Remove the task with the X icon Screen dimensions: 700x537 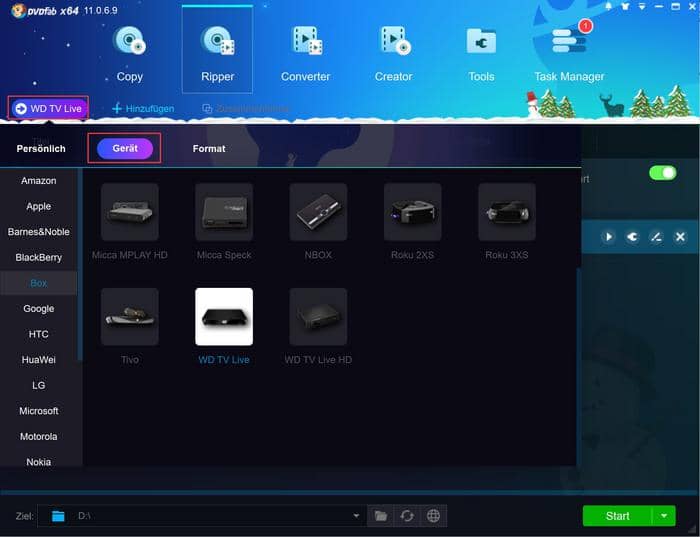pos(680,237)
